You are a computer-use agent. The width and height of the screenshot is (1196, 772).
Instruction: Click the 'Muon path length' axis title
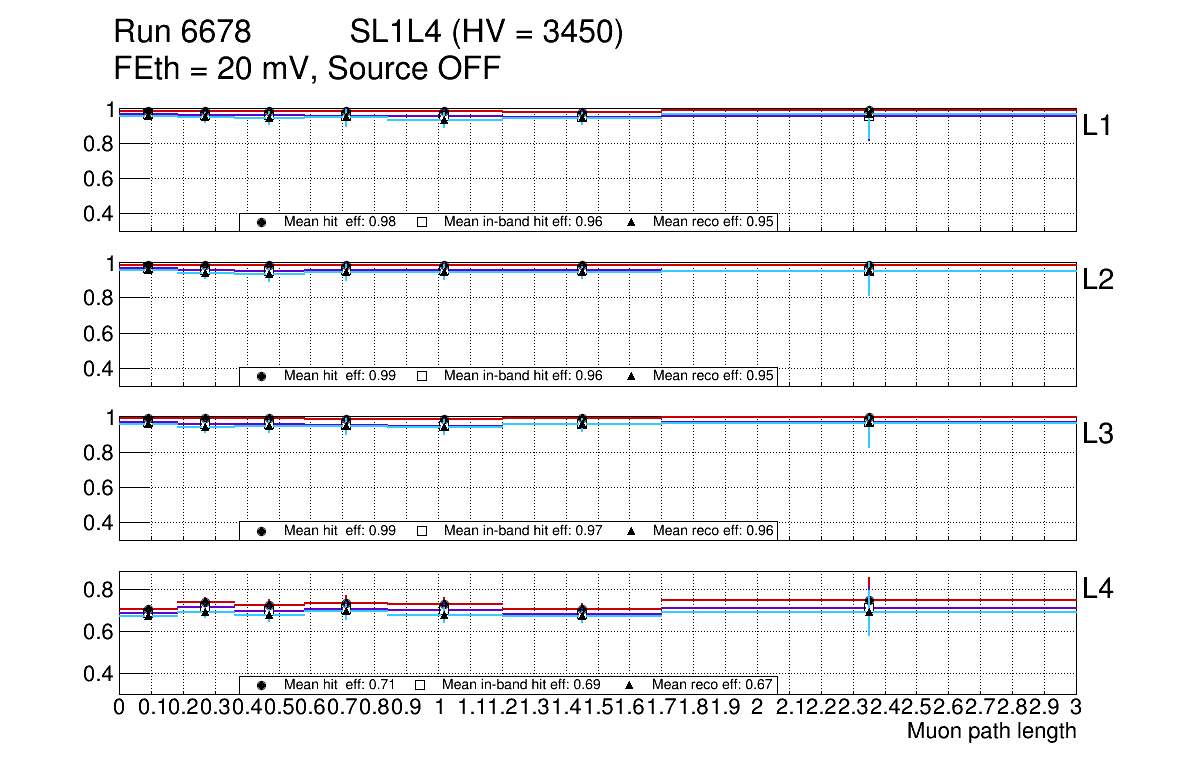(991, 731)
